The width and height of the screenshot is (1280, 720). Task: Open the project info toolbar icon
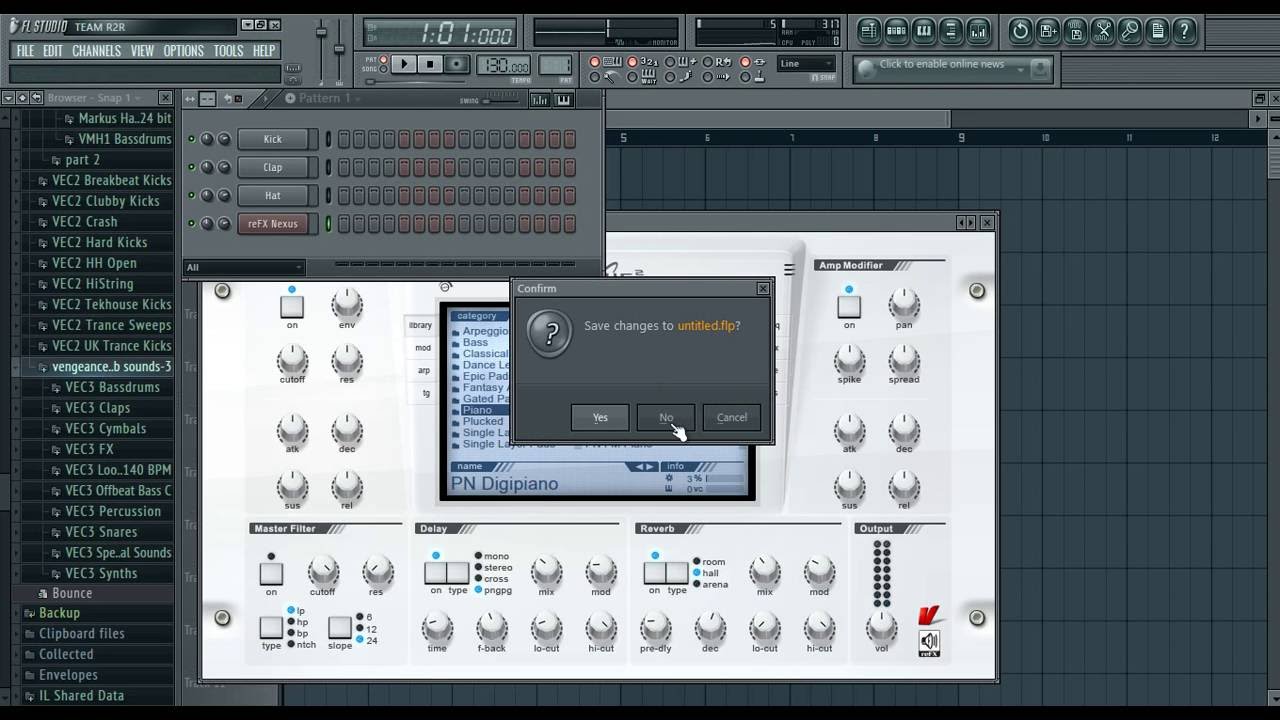[x=1157, y=31]
